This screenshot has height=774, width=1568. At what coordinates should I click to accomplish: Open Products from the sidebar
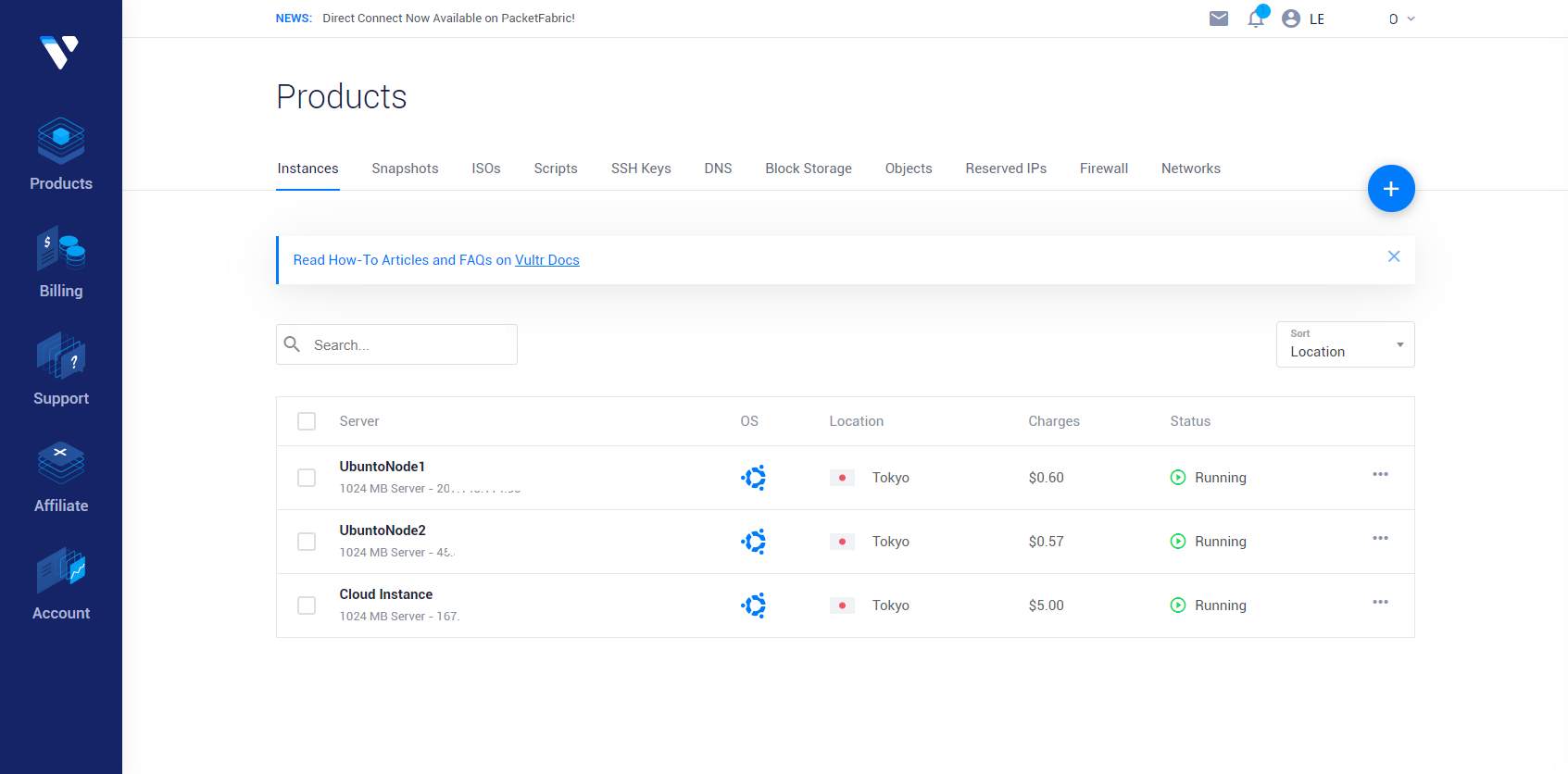click(61, 154)
